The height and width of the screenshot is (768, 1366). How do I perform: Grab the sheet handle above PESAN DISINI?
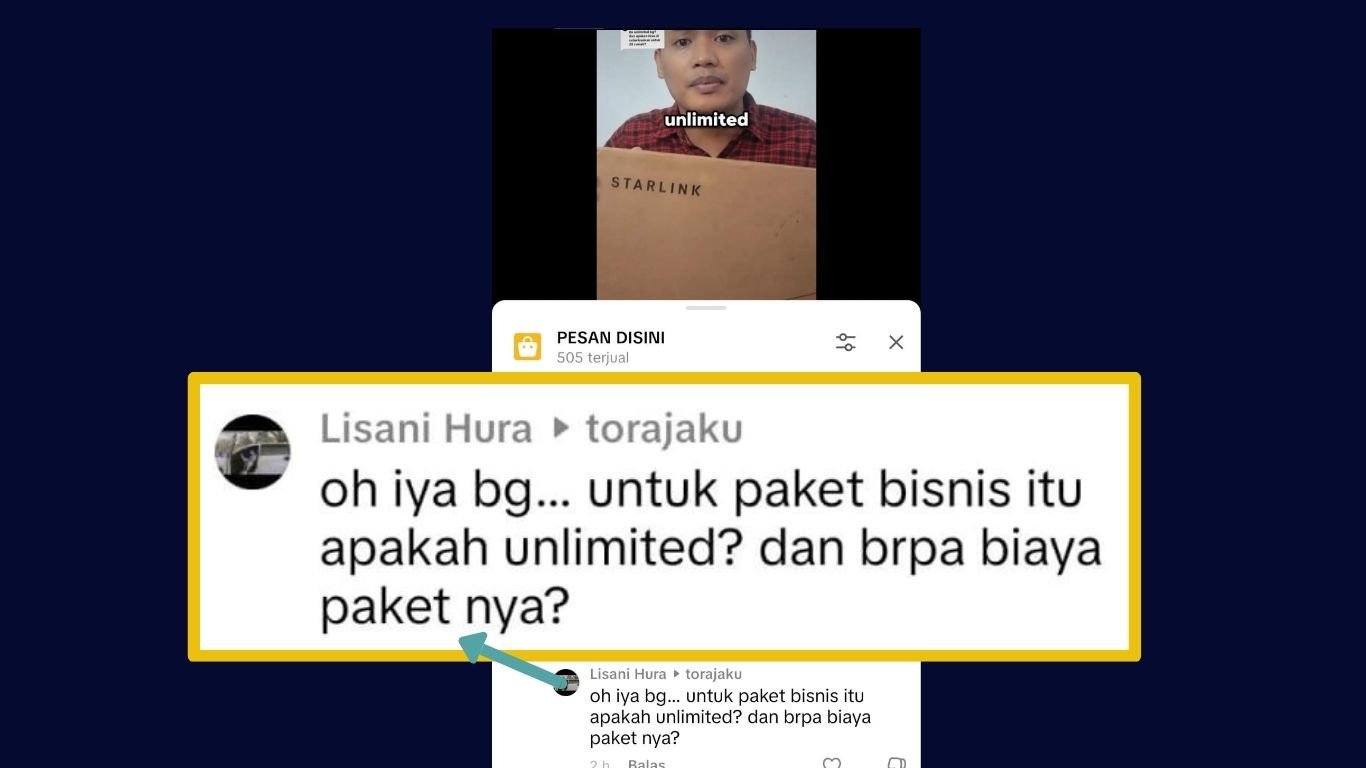706,308
